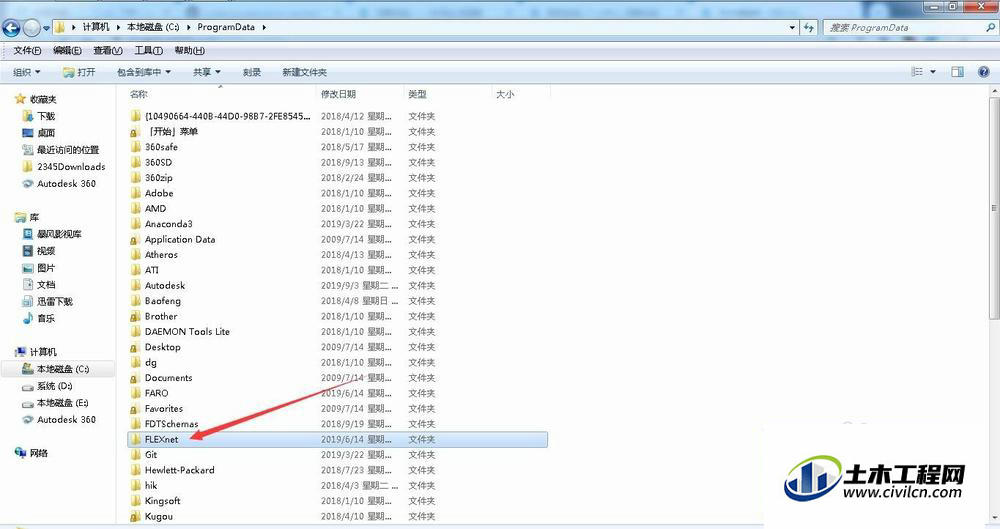Viewport: 1000px width, 529px height.
Task: Select the Autodesk folder icon
Action: pos(135,285)
